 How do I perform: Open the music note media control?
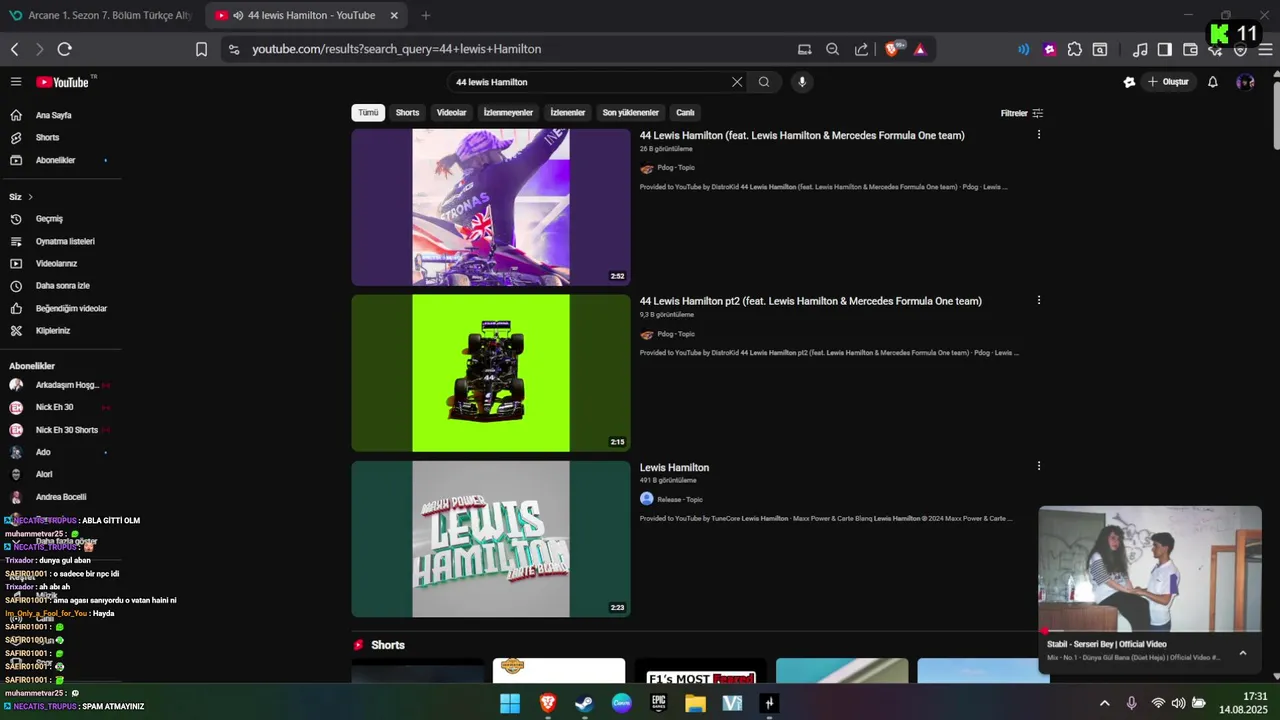[1139, 49]
